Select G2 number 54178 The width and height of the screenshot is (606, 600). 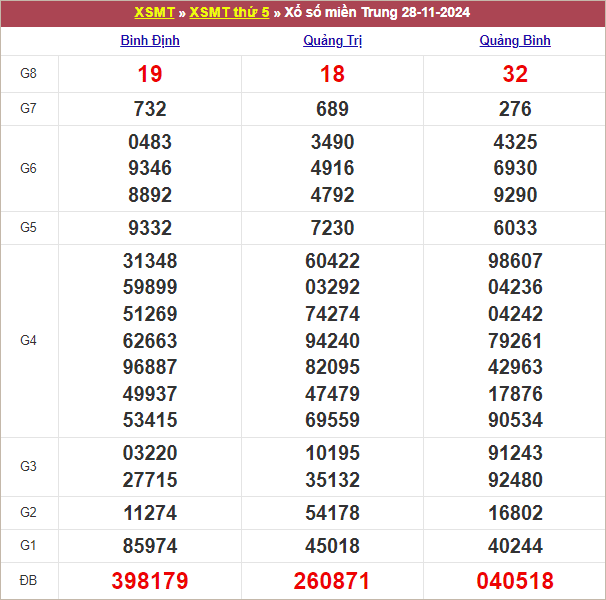[x=332, y=513]
